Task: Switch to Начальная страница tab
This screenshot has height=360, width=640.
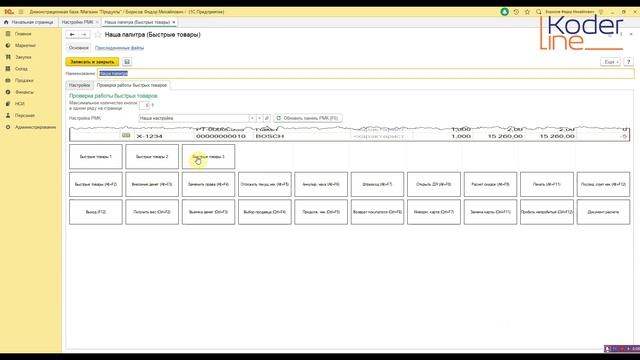Action: [x=29, y=22]
